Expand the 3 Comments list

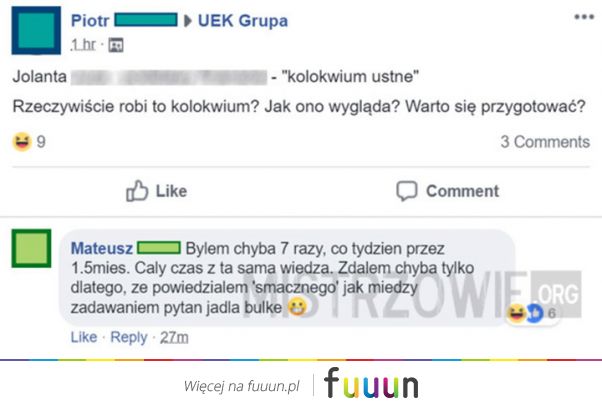[x=545, y=142]
